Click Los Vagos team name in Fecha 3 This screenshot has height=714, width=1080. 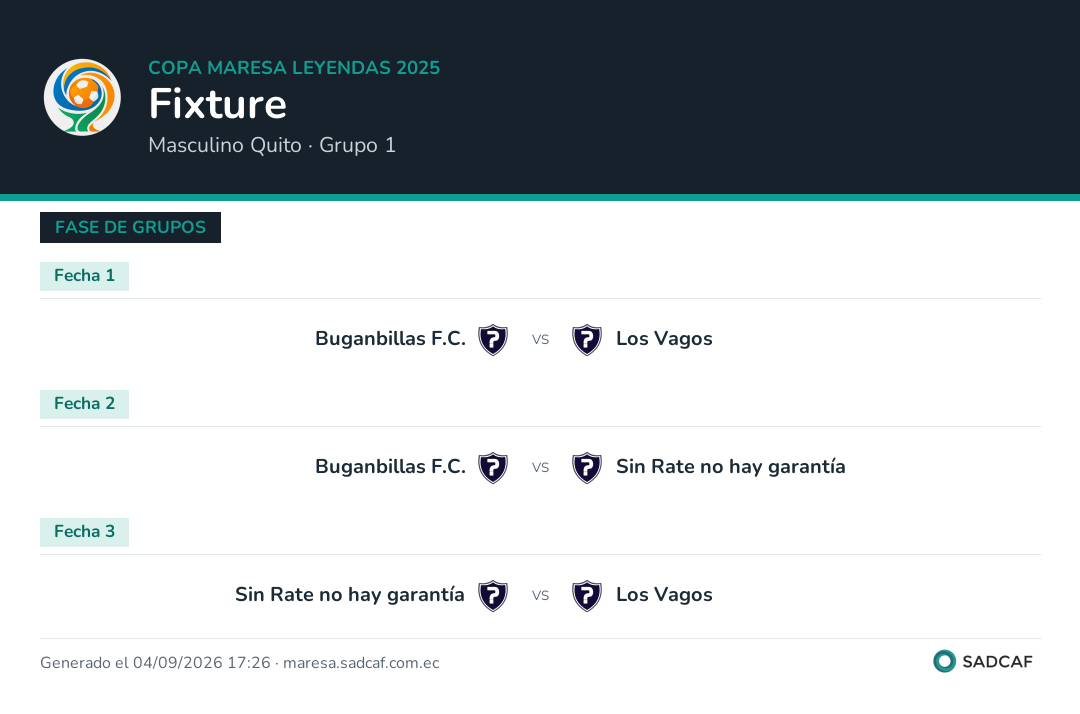tap(664, 595)
